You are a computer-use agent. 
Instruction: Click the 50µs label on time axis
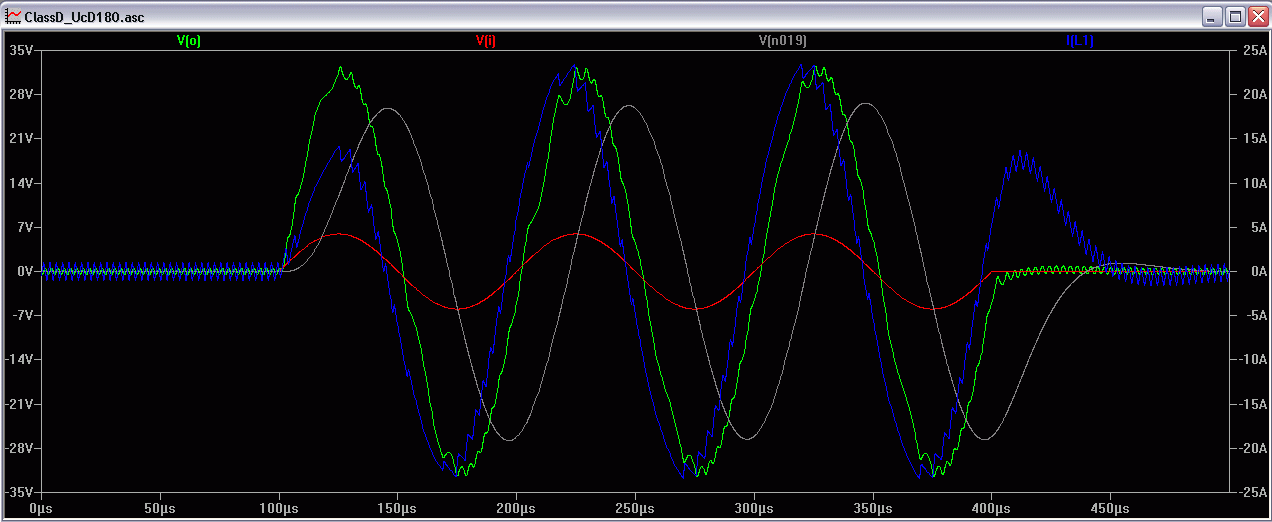(x=160, y=508)
